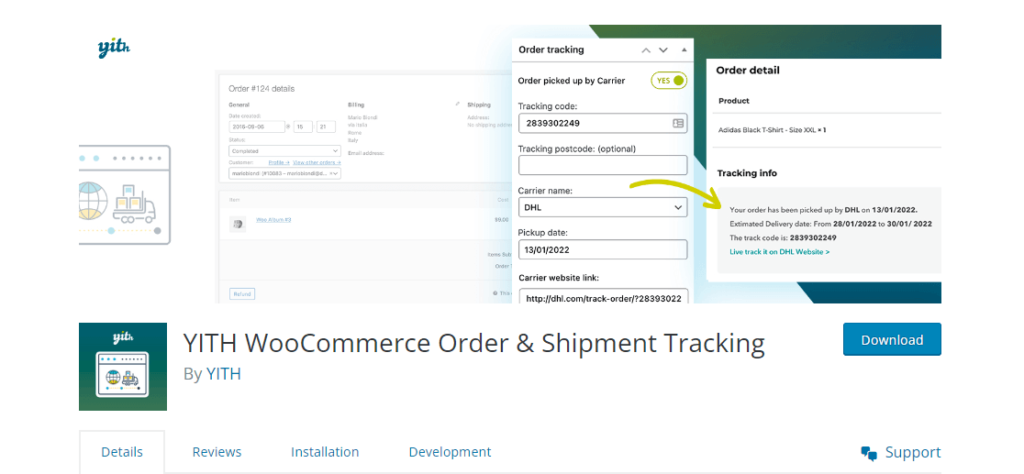
Task: Open the order Status Completed dropdown
Action: [x=285, y=150]
